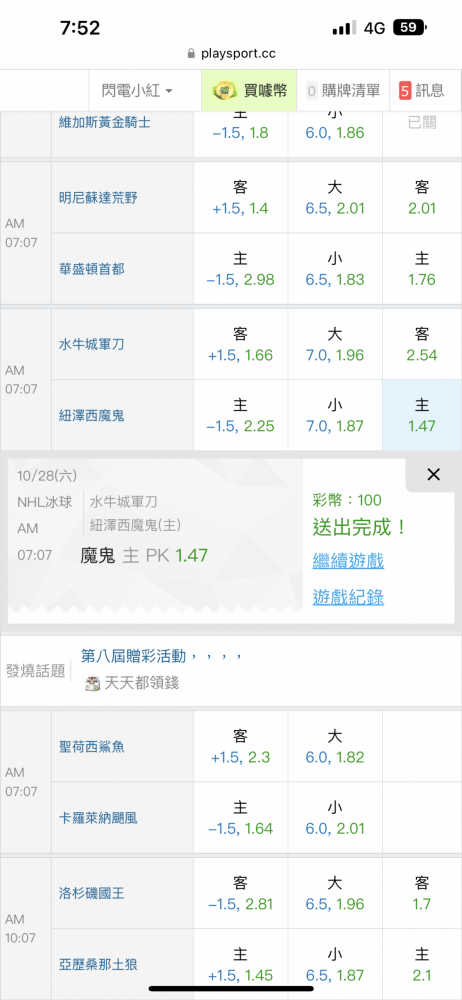Select 客 2.54 for 水牛城軍刀
Screen dimensions: 462x1000
pos(422,344)
